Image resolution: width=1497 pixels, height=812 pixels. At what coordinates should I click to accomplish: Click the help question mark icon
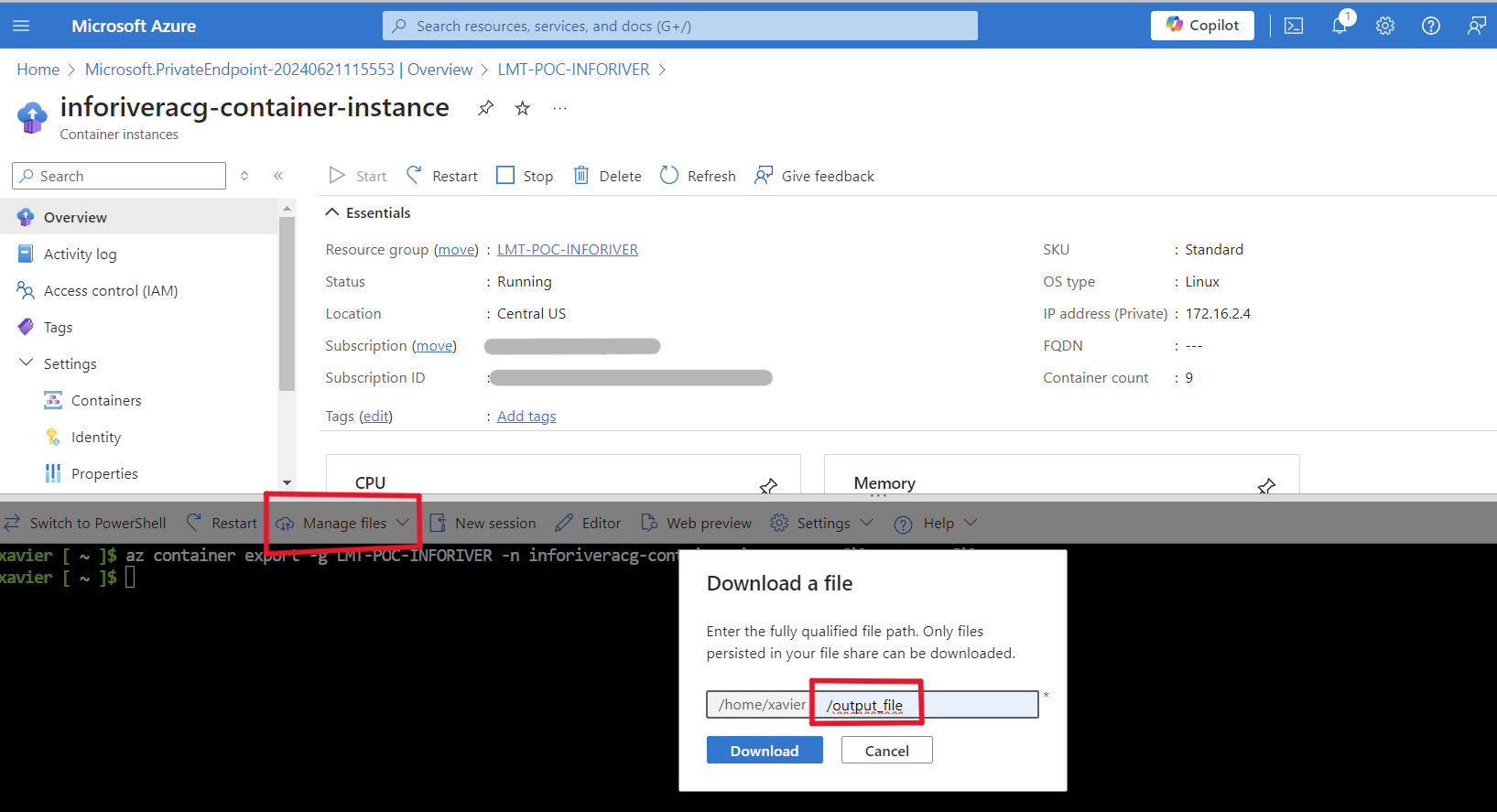point(1430,26)
